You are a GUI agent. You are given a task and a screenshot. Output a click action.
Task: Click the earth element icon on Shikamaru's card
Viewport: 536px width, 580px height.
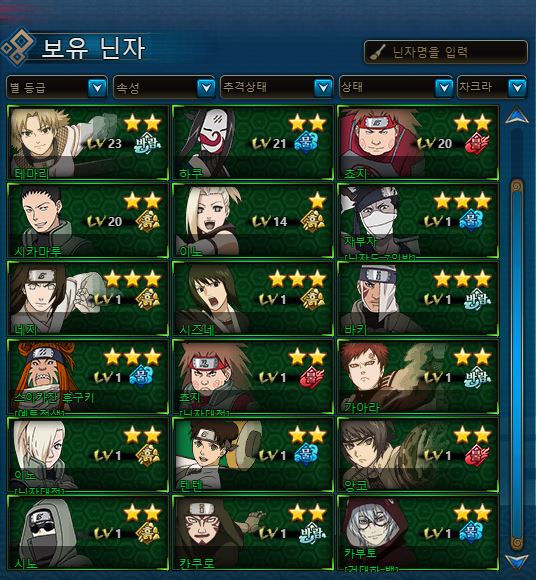point(148,221)
